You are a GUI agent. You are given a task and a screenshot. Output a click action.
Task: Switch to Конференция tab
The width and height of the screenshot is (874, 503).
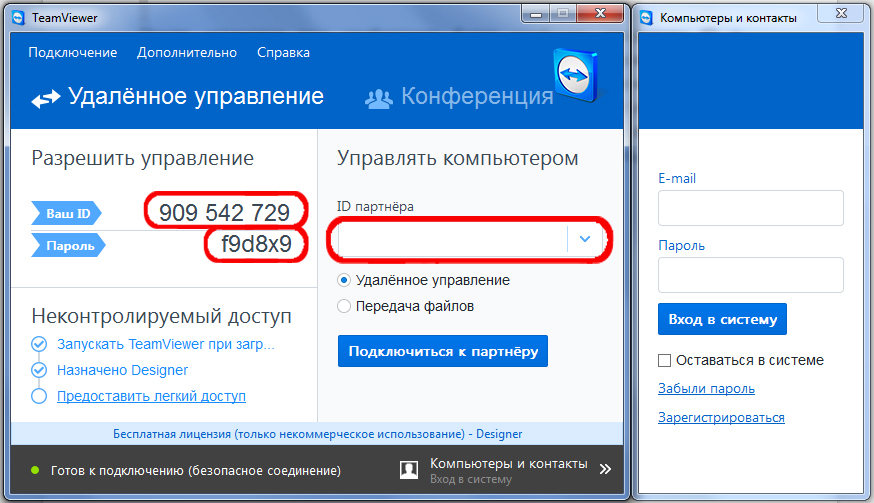point(459,97)
